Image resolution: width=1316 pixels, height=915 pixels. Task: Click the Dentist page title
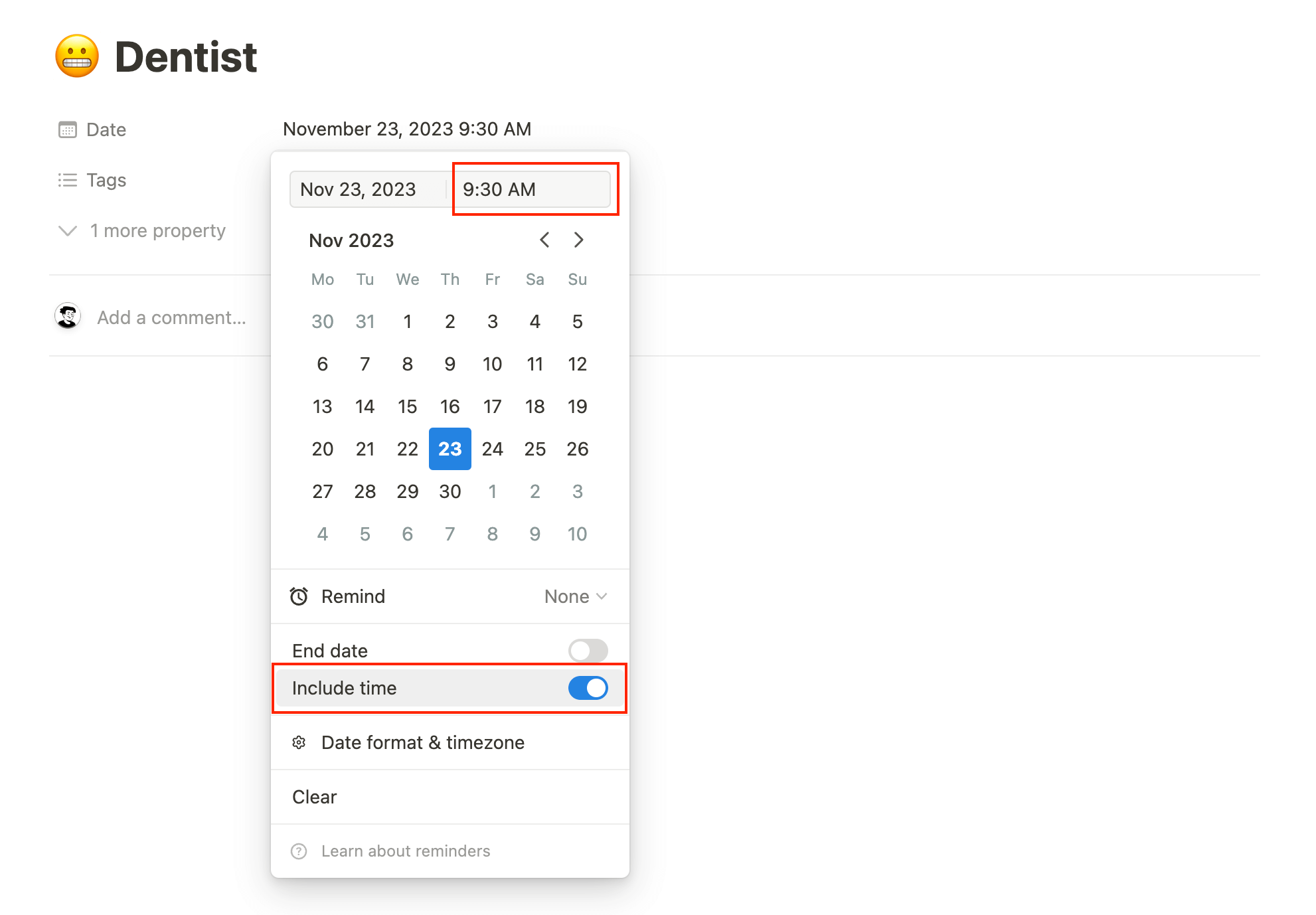tap(187, 57)
